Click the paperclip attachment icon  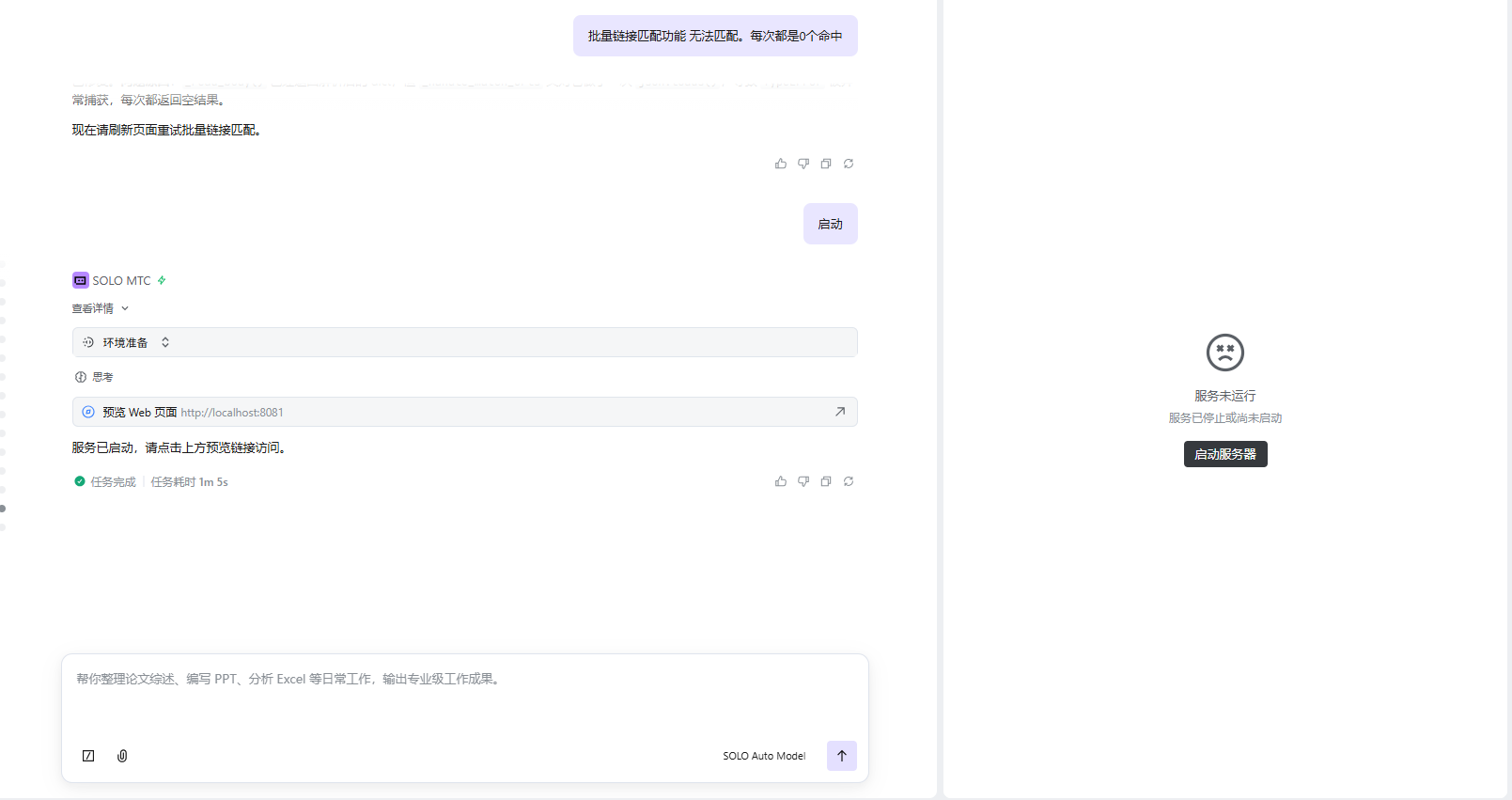122,756
